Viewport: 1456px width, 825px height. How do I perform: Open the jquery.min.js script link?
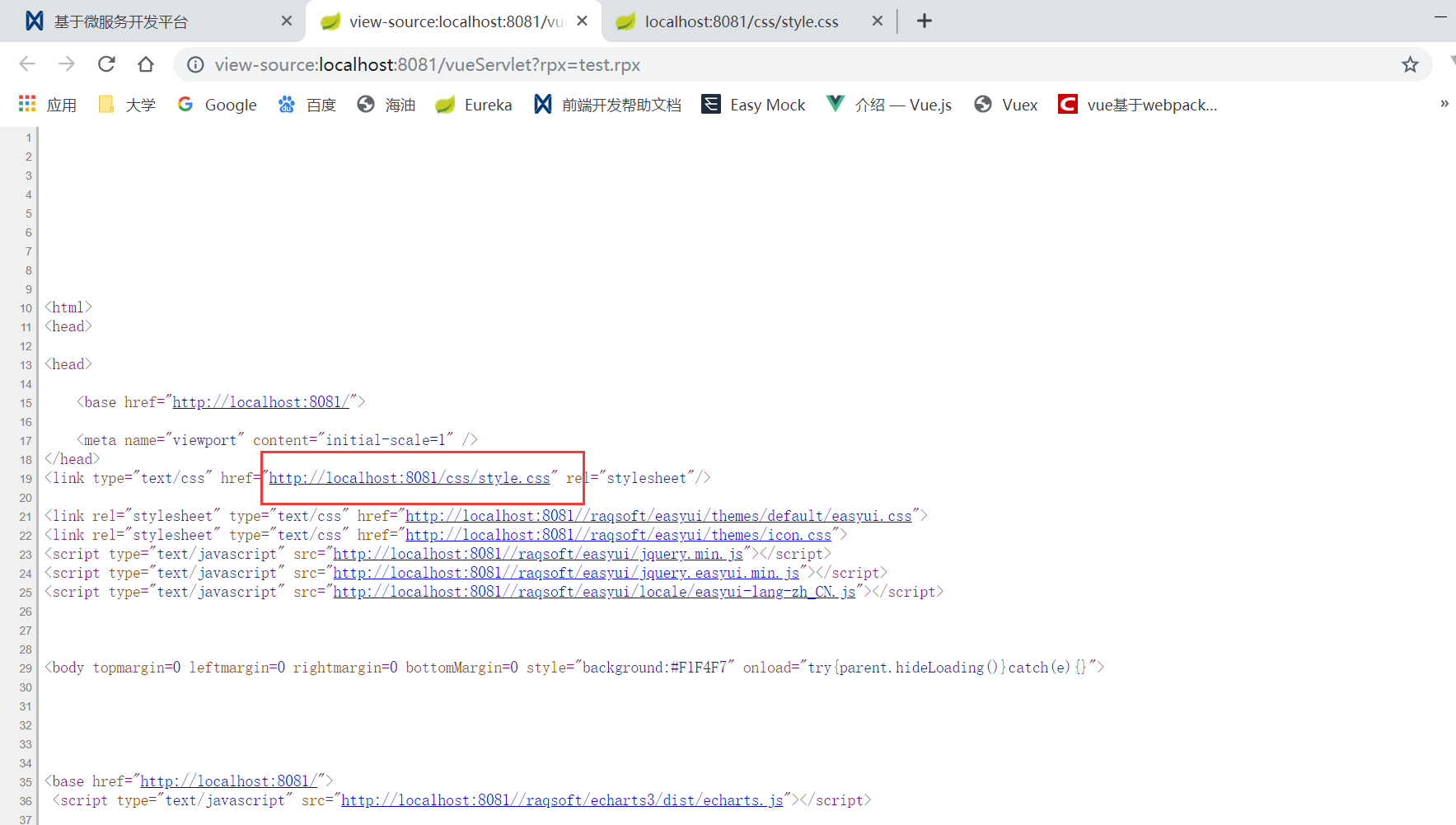[x=537, y=554]
